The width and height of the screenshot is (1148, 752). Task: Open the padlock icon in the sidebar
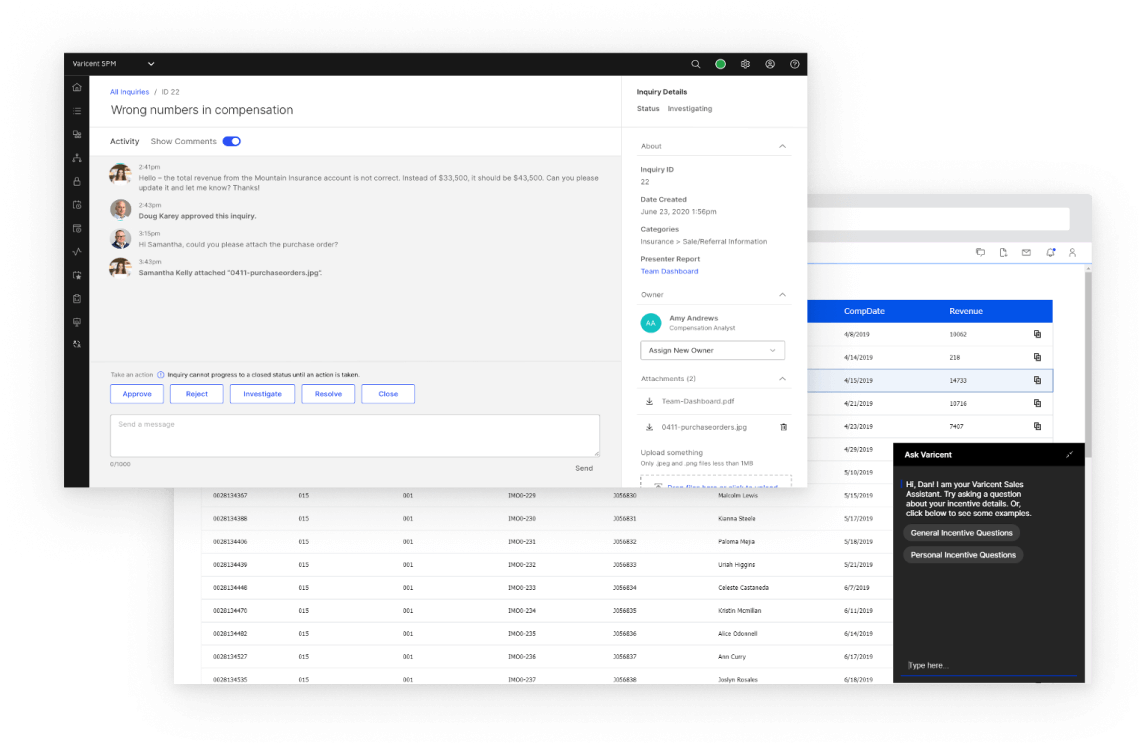coord(77,181)
